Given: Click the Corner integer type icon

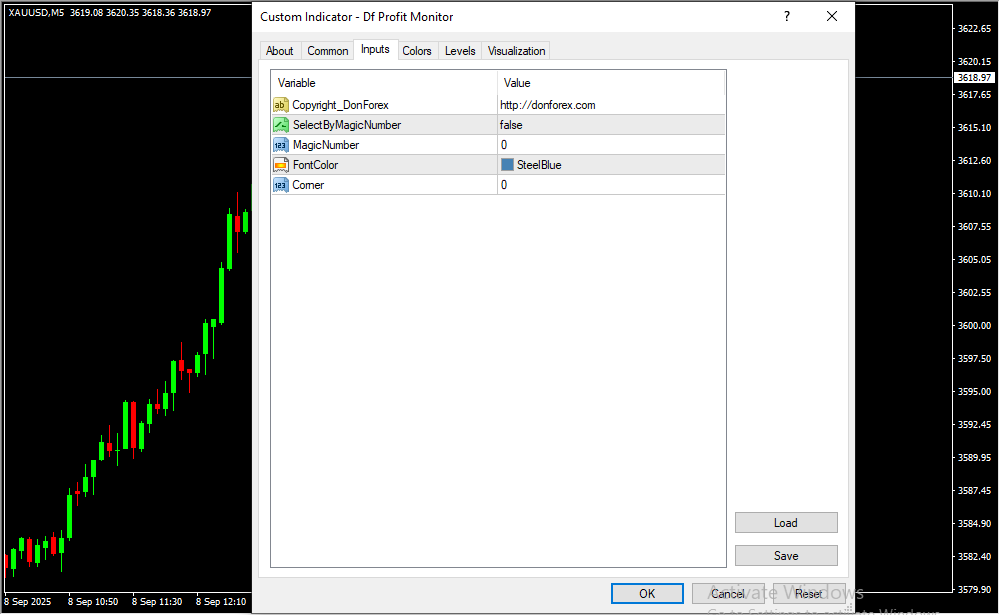Looking at the screenshot, I should (281, 185).
